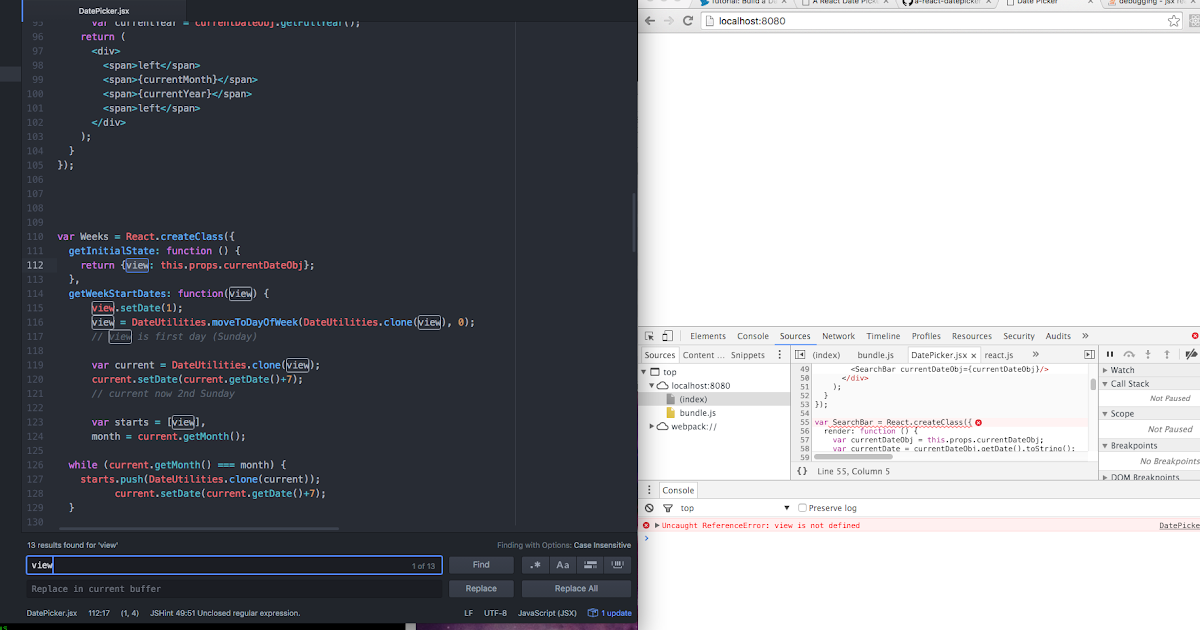Bookmark this page with the star icon
The height and width of the screenshot is (630, 1200).
tap(1174, 21)
